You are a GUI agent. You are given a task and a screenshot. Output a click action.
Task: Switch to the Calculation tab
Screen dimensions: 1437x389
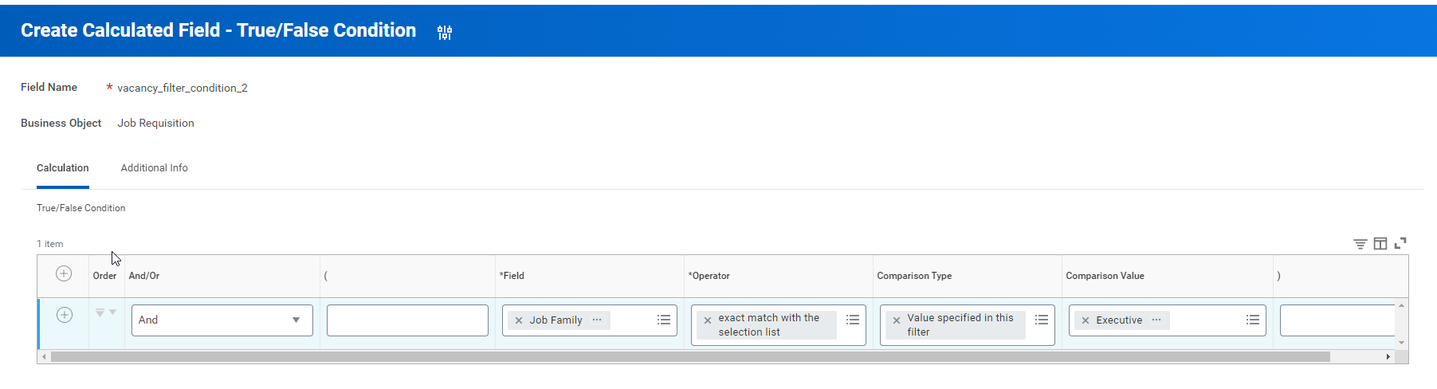(63, 168)
